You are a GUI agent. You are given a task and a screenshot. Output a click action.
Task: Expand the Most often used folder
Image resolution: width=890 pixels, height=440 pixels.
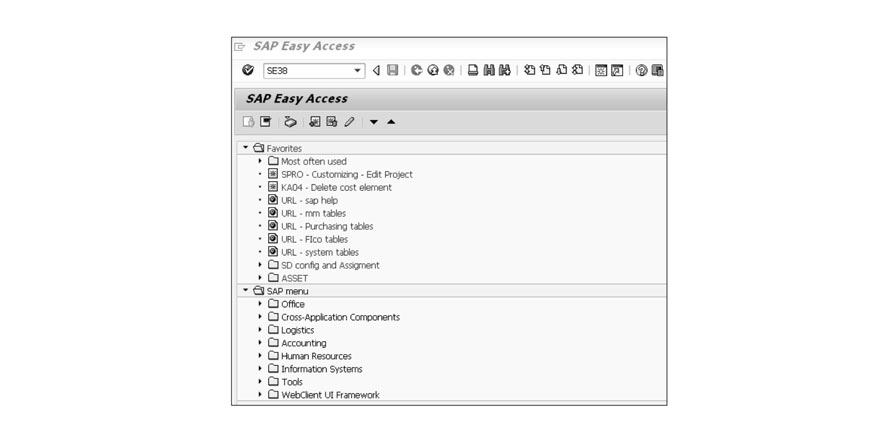(x=260, y=161)
